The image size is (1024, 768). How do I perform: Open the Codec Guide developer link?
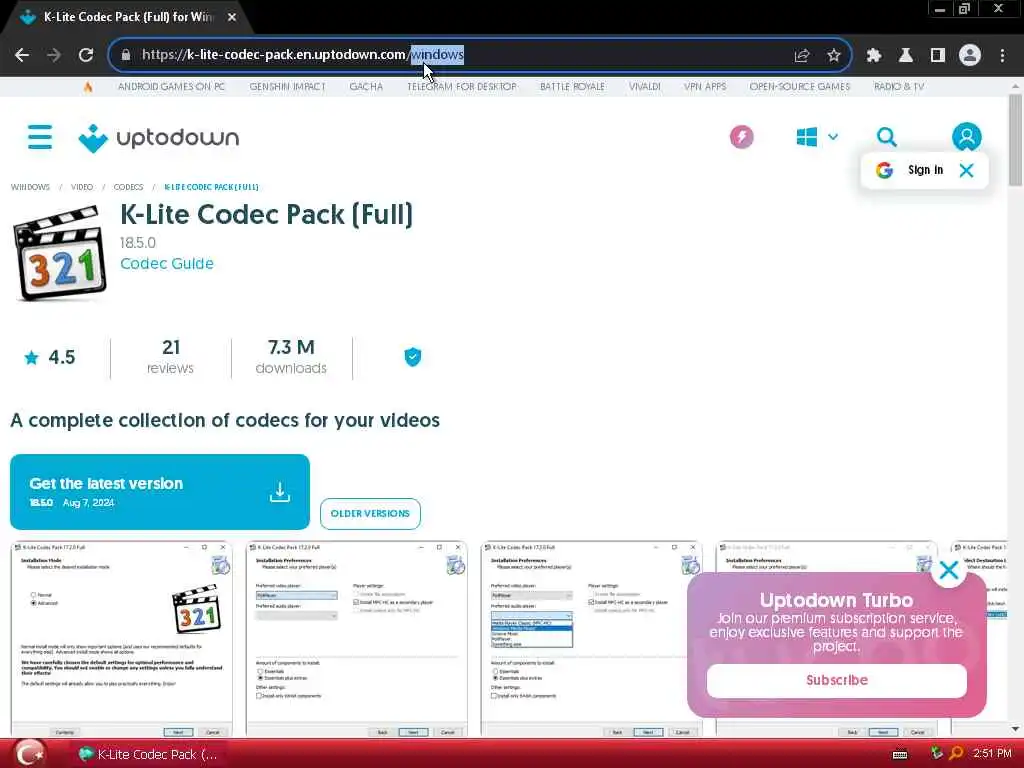click(x=167, y=263)
